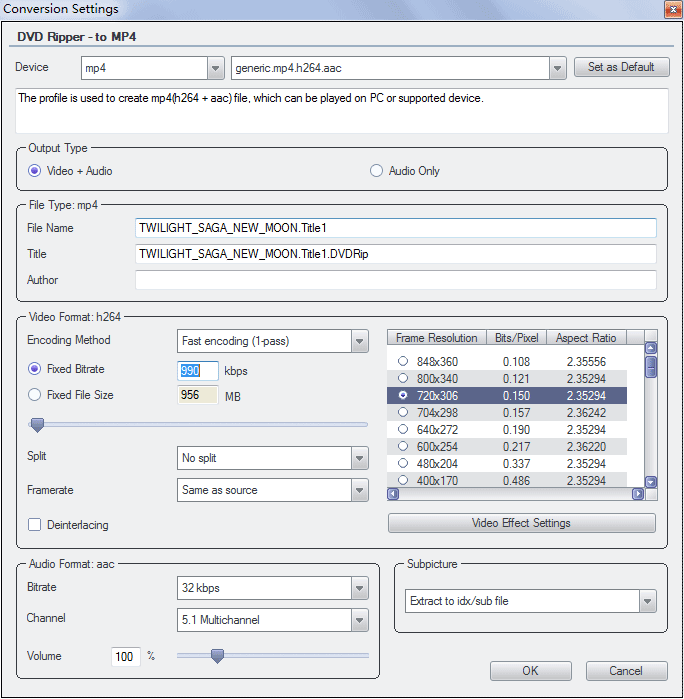Choose the 800x340 resolution option
The height and width of the screenshot is (699, 684).
pos(403,378)
